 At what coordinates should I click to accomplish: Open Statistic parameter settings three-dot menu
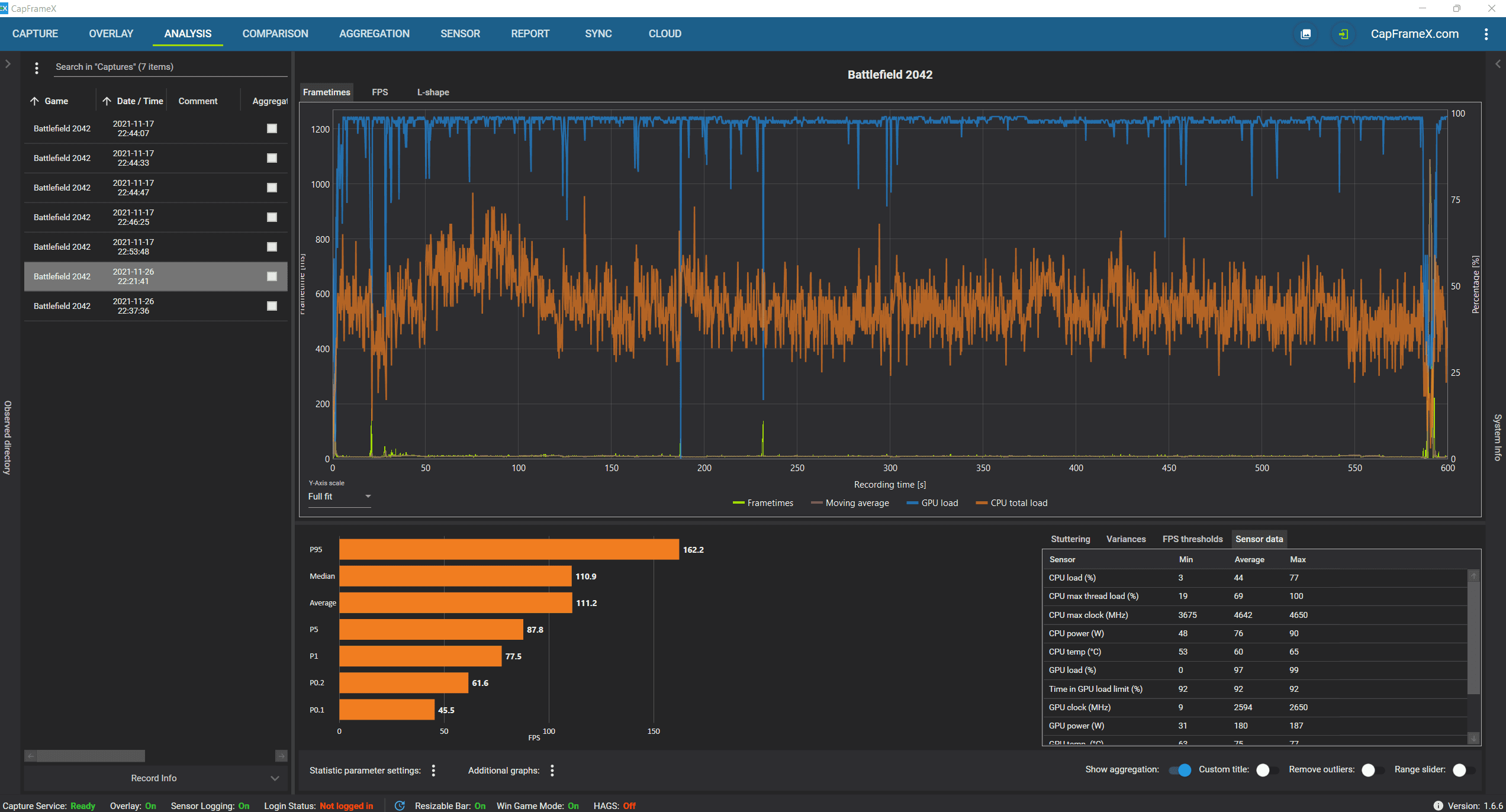point(434,770)
